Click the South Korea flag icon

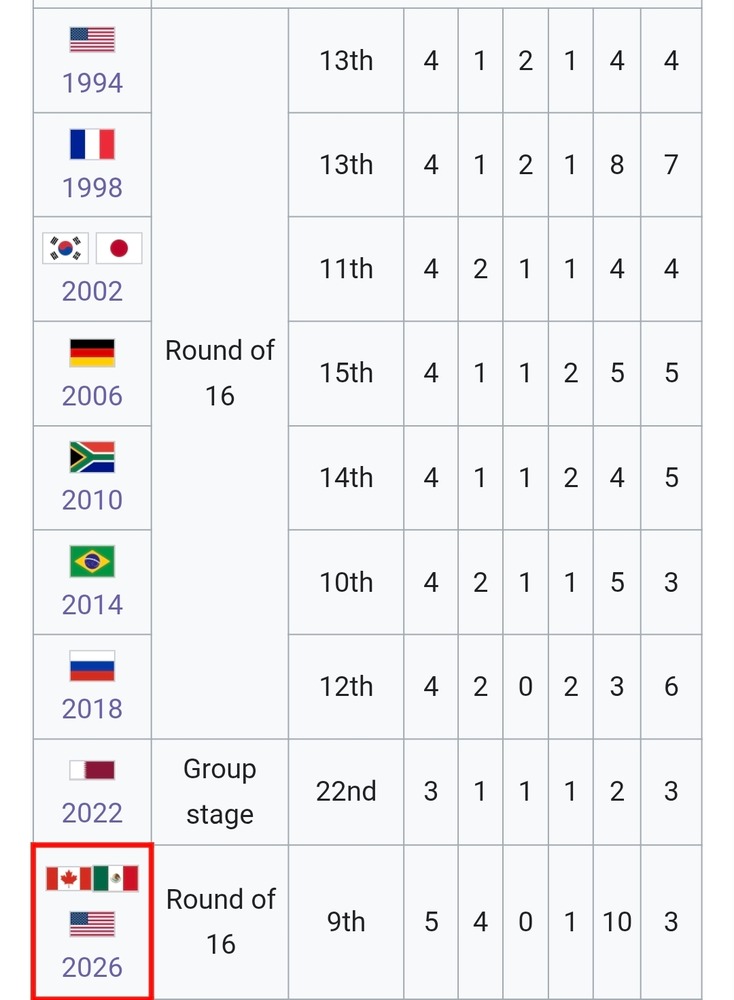click(x=66, y=248)
